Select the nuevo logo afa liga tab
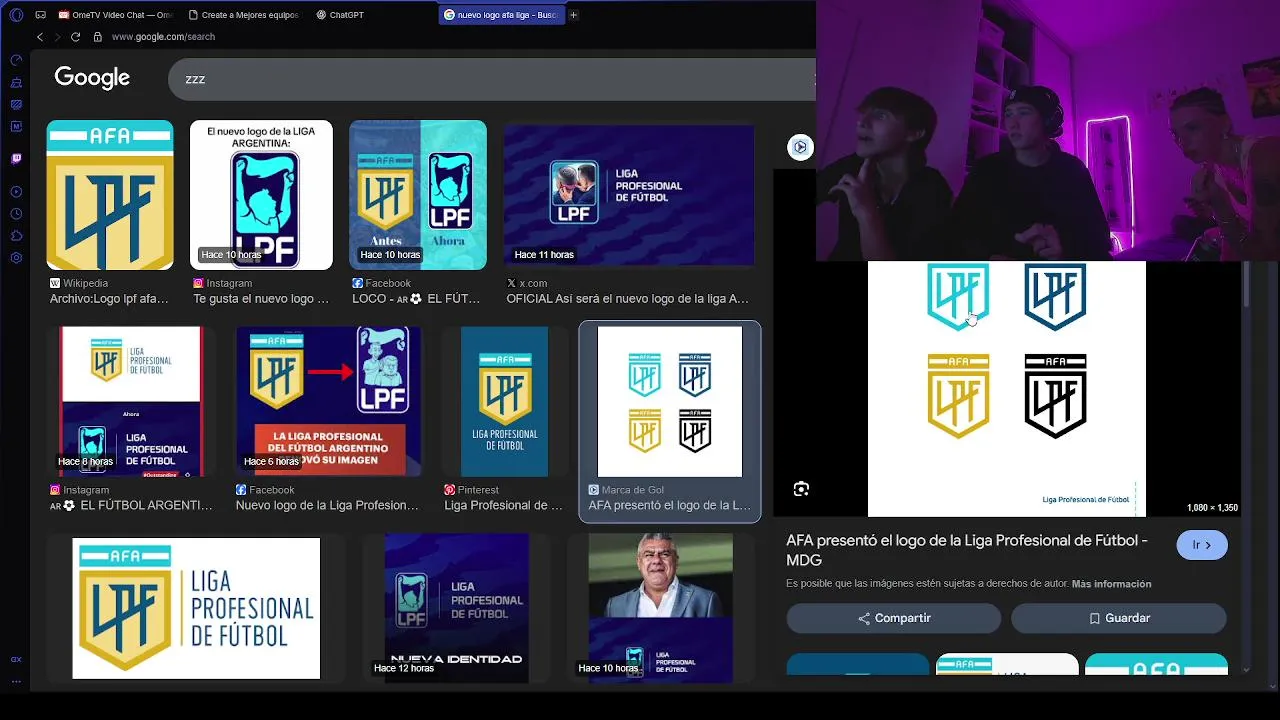Viewport: 1280px width, 720px height. [x=501, y=15]
